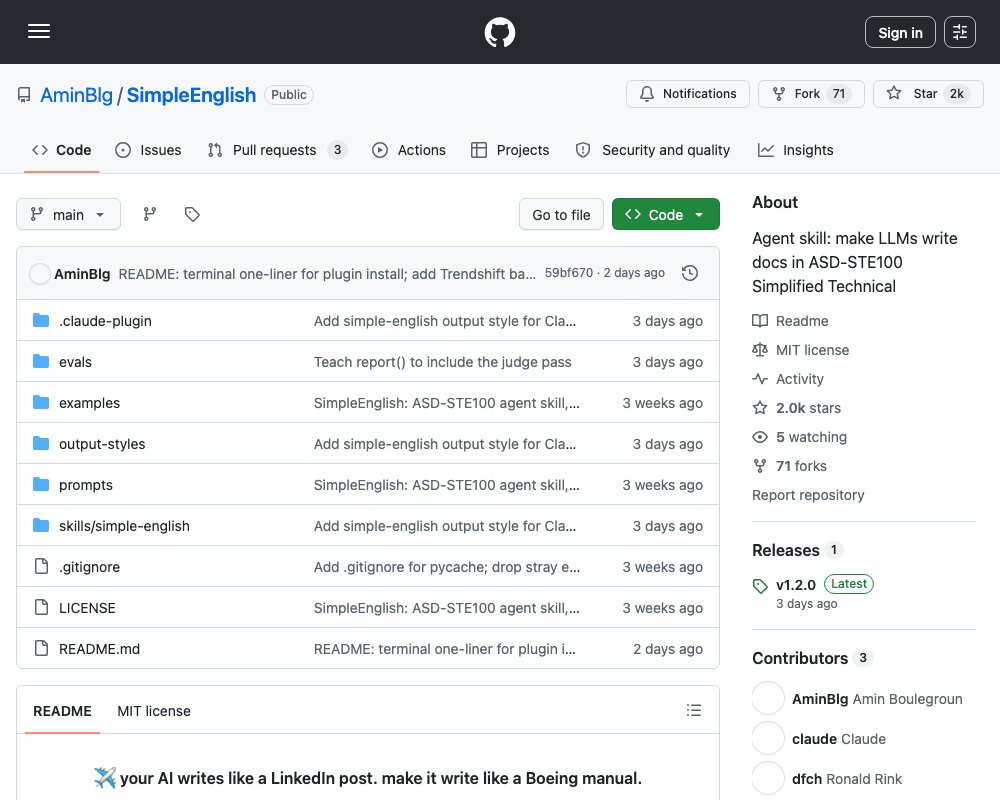This screenshot has width=1000, height=800.
Task: Click the Go to file button
Action: pos(561,215)
